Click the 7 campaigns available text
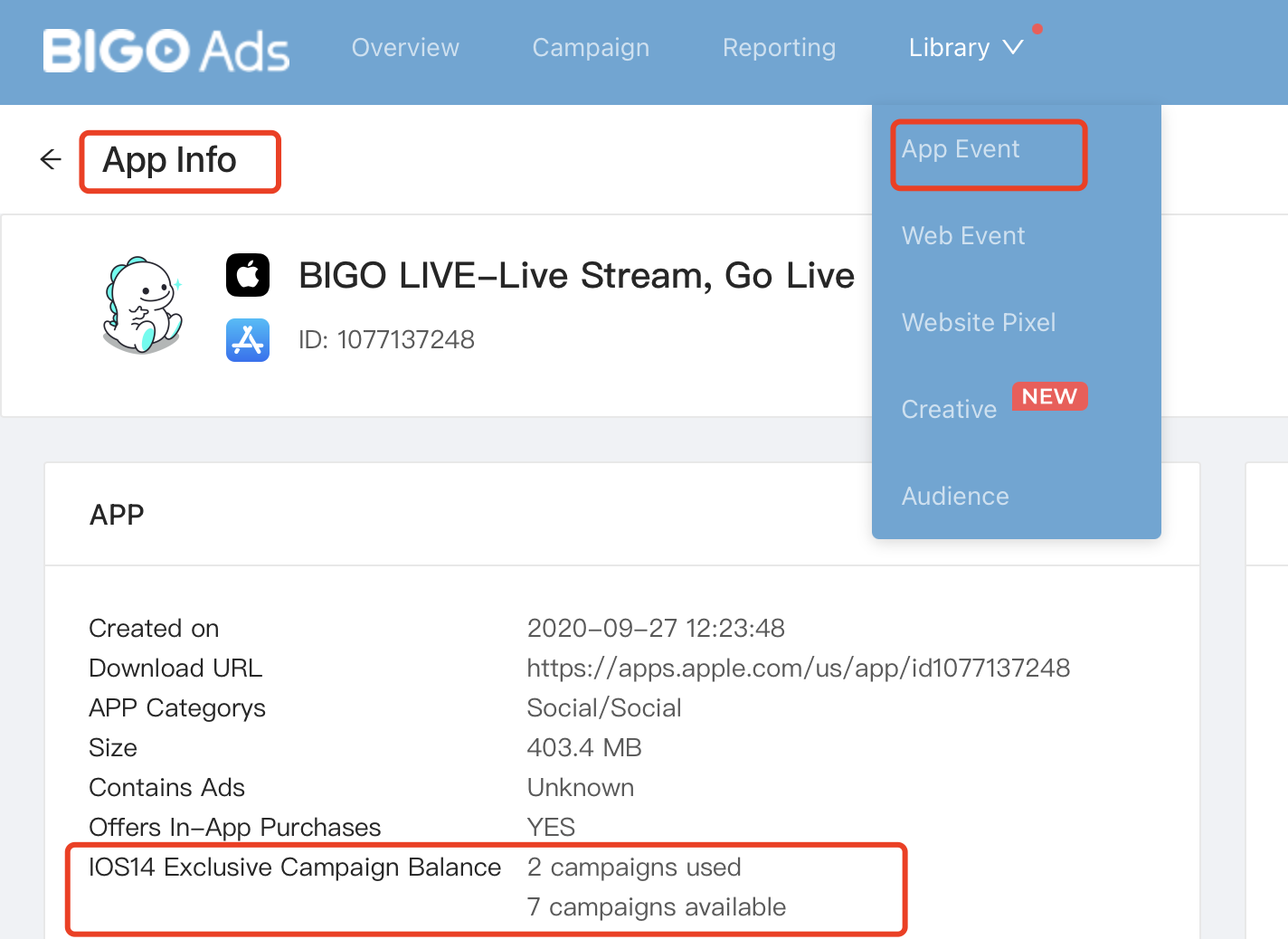 point(657,907)
